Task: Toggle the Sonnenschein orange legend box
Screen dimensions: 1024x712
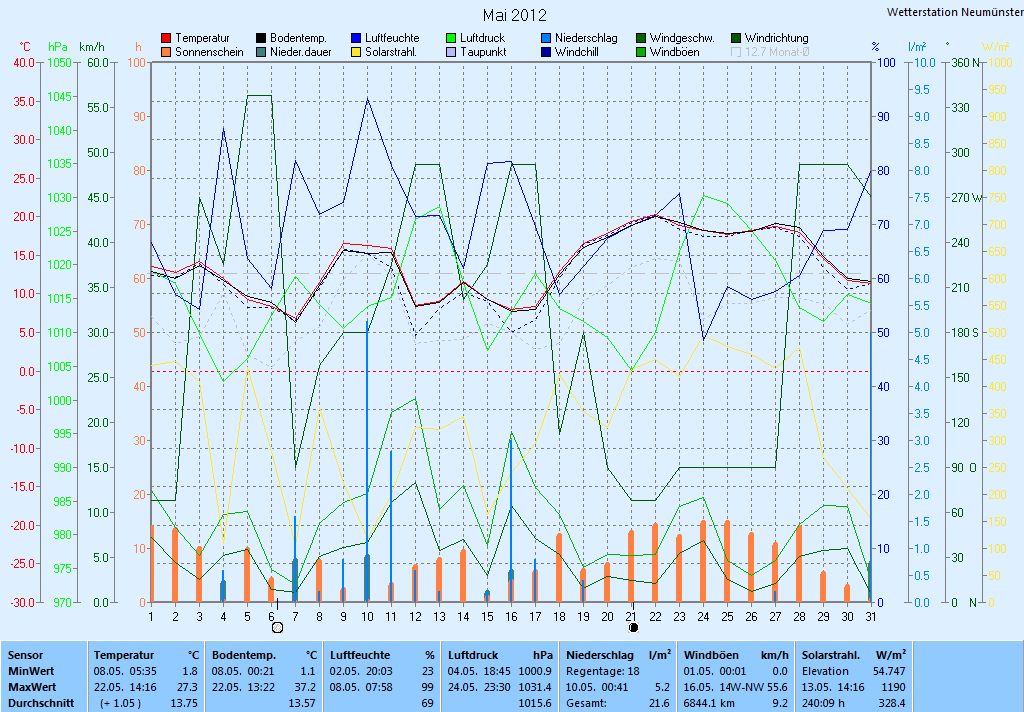Action: (167, 52)
